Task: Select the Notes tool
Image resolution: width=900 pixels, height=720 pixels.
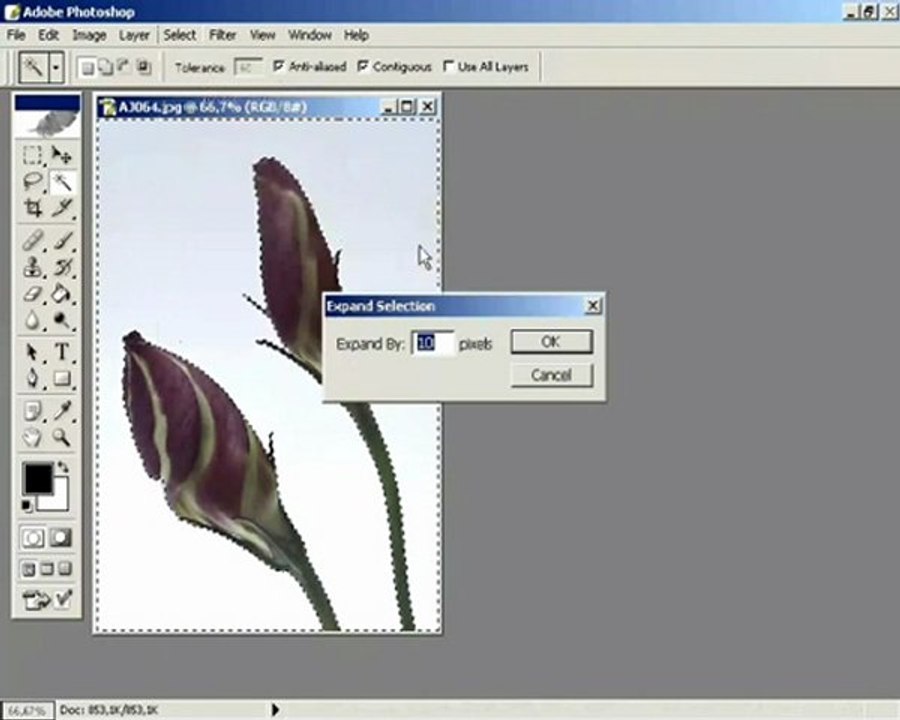Action: tap(32, 411)
